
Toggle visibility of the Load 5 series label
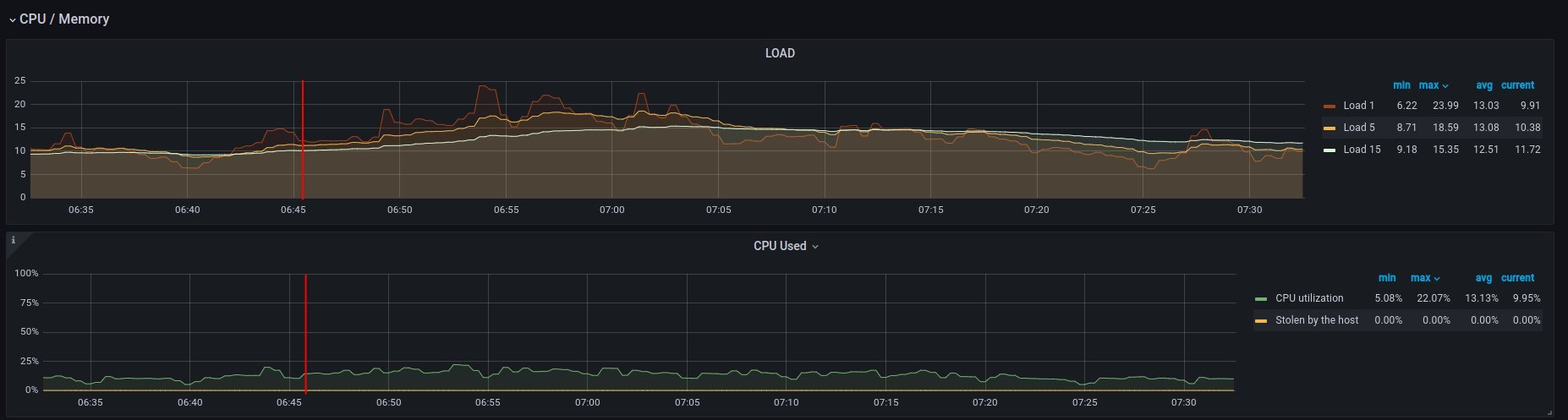pos(1358,128)
